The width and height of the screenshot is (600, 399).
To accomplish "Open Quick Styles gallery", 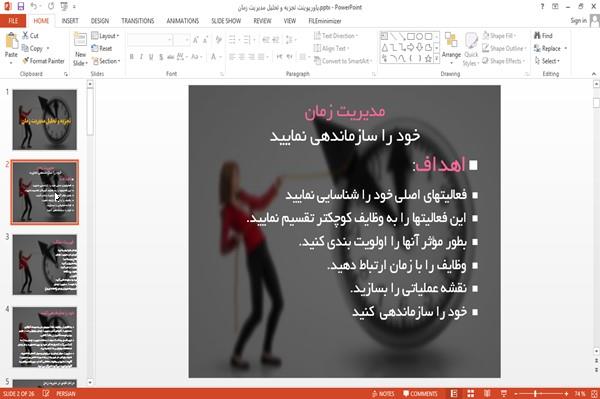I will pyautogui.click(x=471, y=49).
